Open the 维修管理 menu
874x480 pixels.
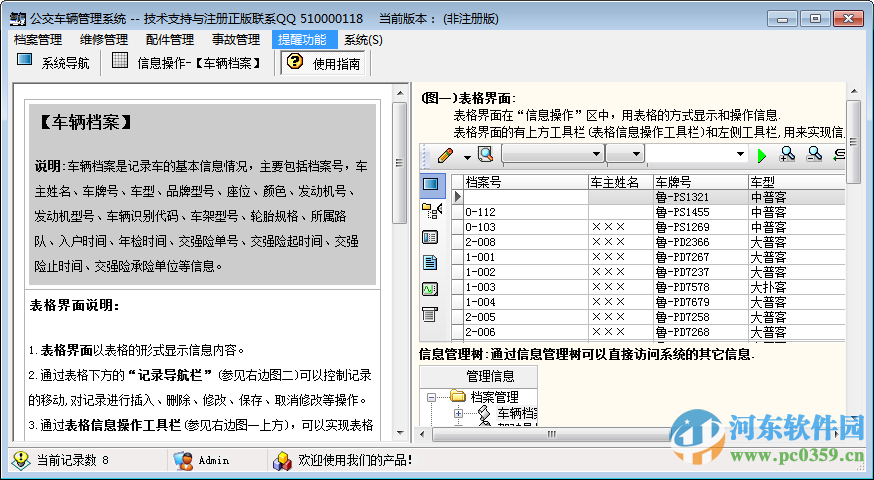[104, 40]
